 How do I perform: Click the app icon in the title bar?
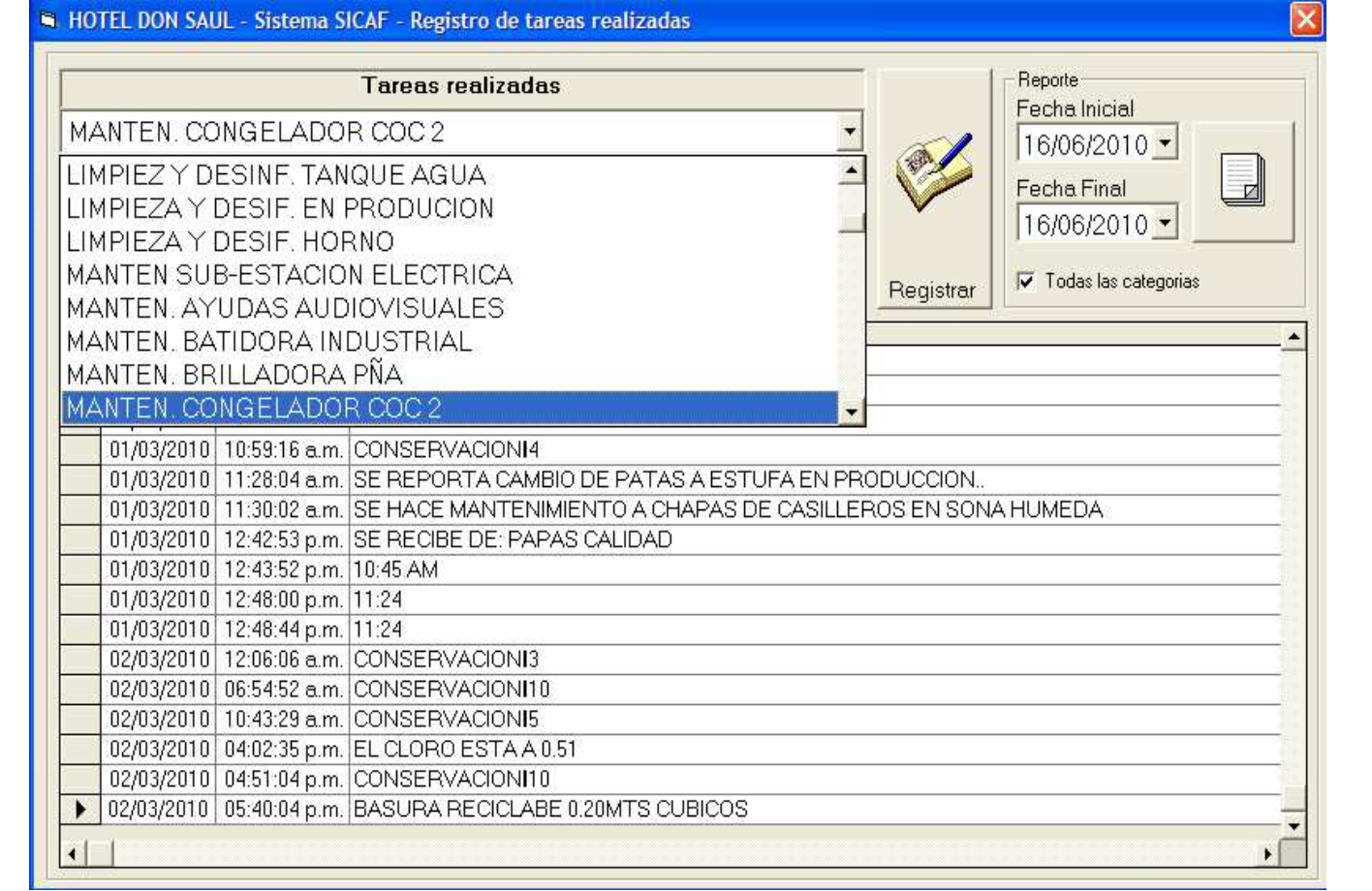tap(48, 20)
